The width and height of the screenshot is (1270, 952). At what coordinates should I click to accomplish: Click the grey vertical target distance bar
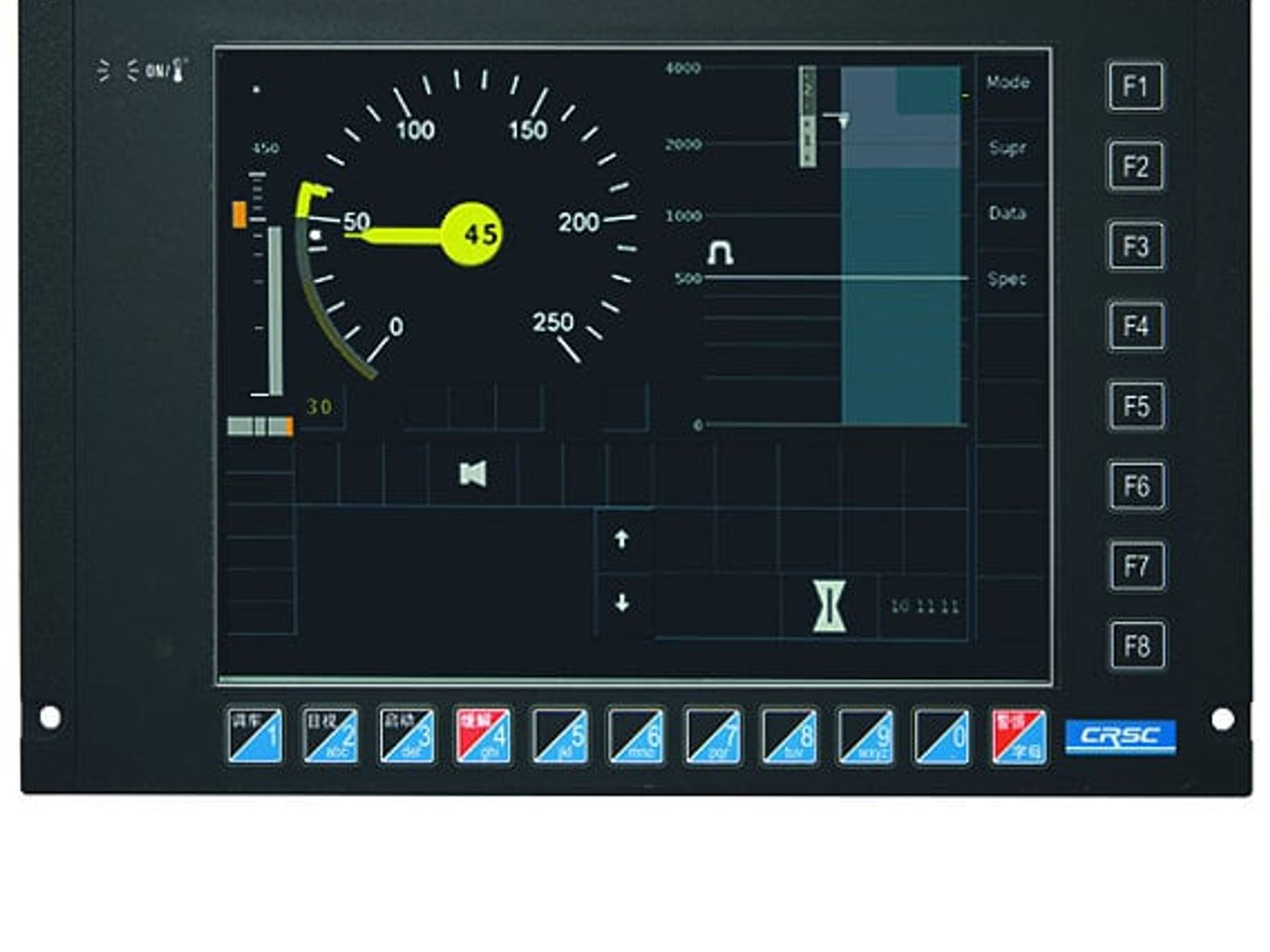tap(275, 310)
